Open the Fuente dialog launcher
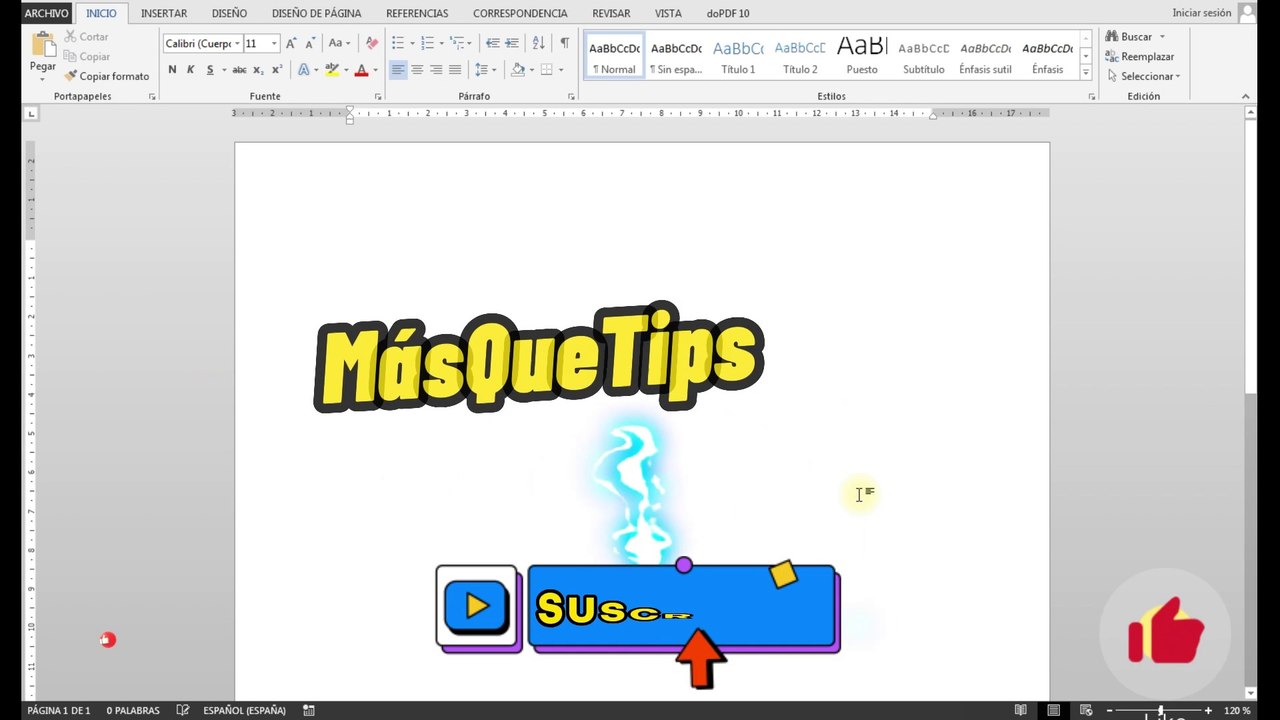The height and width of the screenshot is (720, 1280). pyautogui.click(x=378, y=97)
